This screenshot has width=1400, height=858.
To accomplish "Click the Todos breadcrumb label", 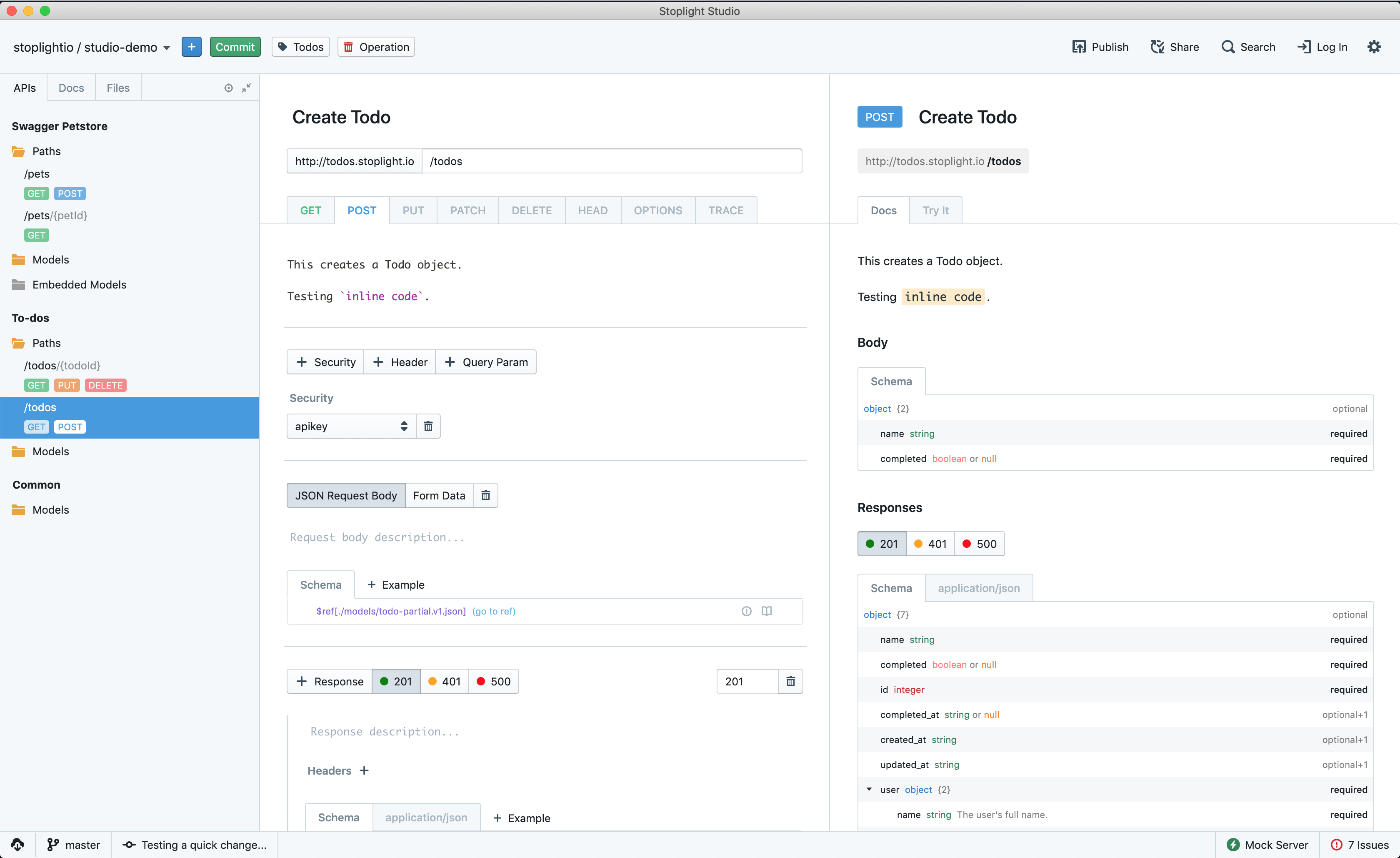I will pyautogui.click(x=307, y=46).
